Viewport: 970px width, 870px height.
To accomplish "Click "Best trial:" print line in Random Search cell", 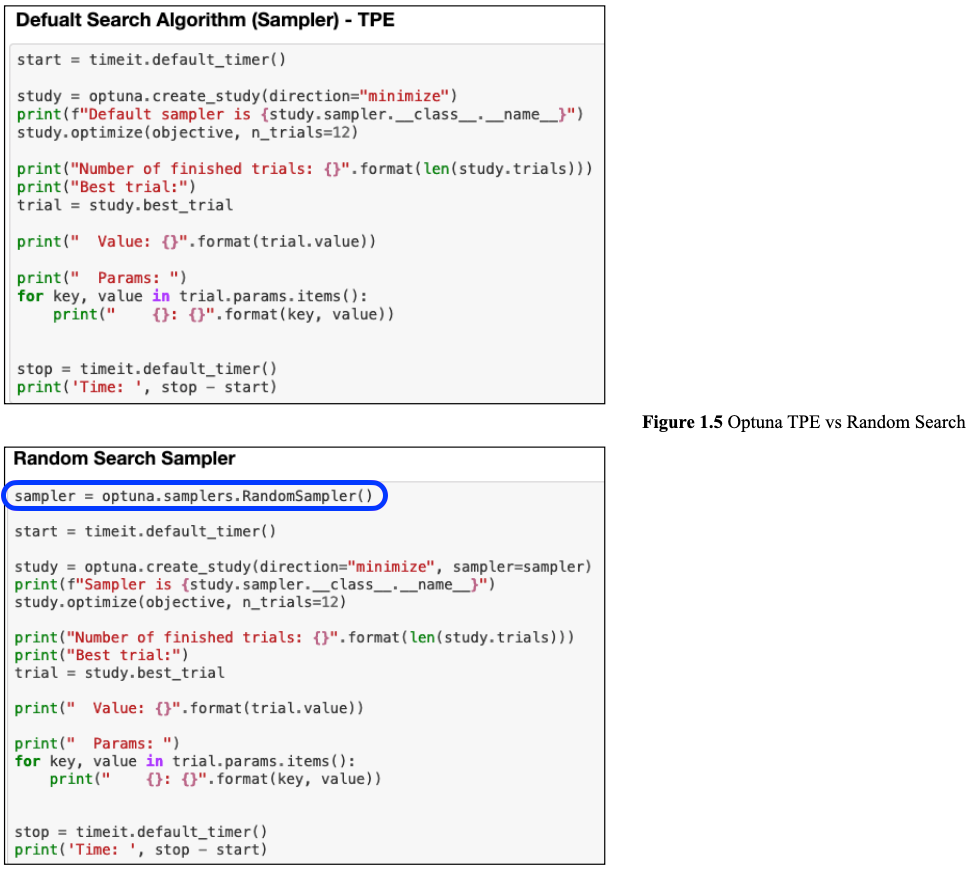I will point(101,655).
